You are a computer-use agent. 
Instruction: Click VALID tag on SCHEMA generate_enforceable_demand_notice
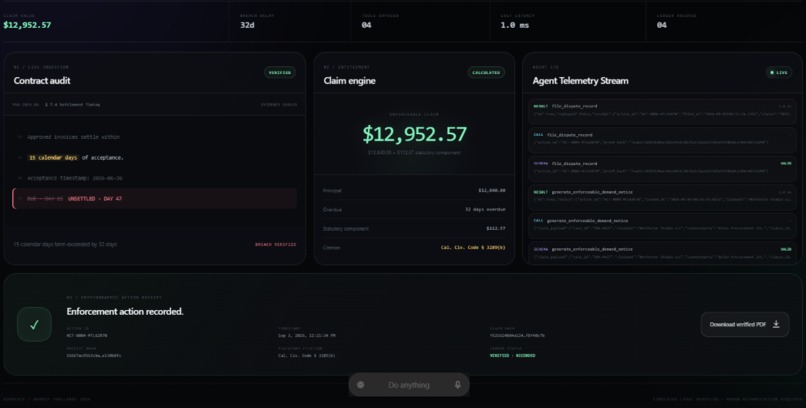click(x=785, y=249)
